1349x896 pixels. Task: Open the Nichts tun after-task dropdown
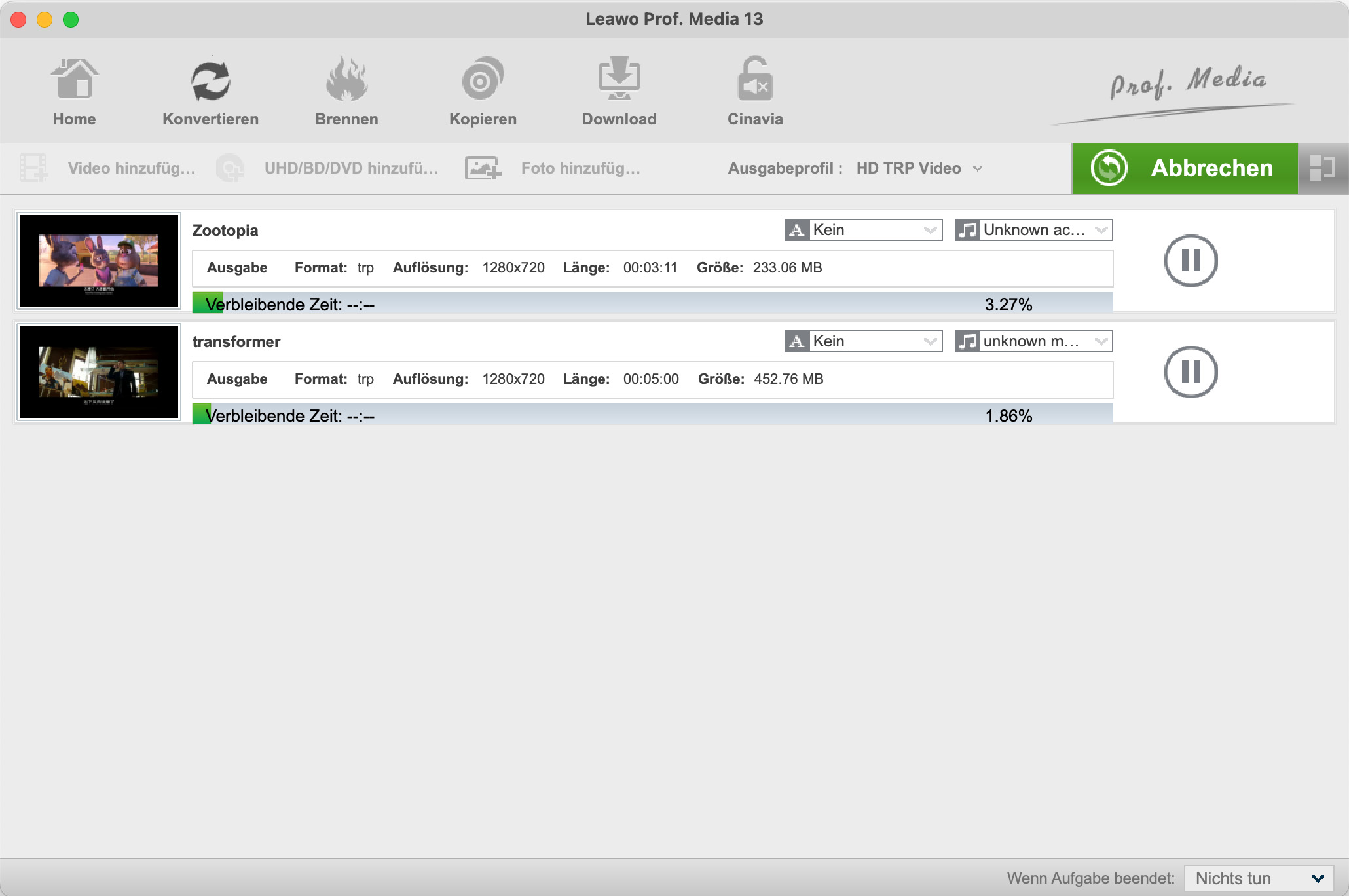point(1259,878)
